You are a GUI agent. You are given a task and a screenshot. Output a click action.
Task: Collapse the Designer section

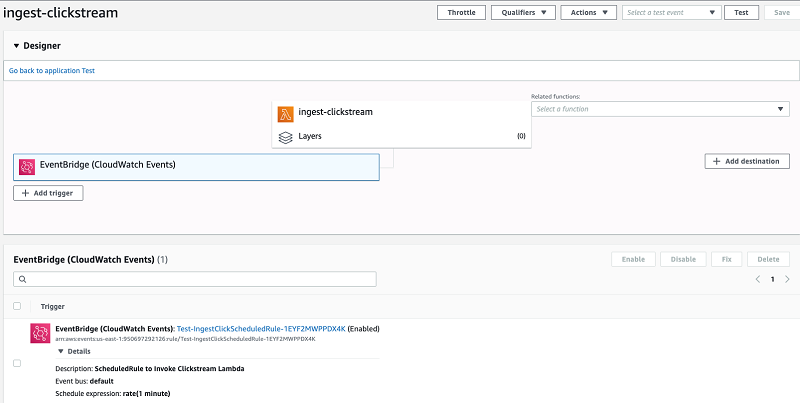tap(16, 46)
